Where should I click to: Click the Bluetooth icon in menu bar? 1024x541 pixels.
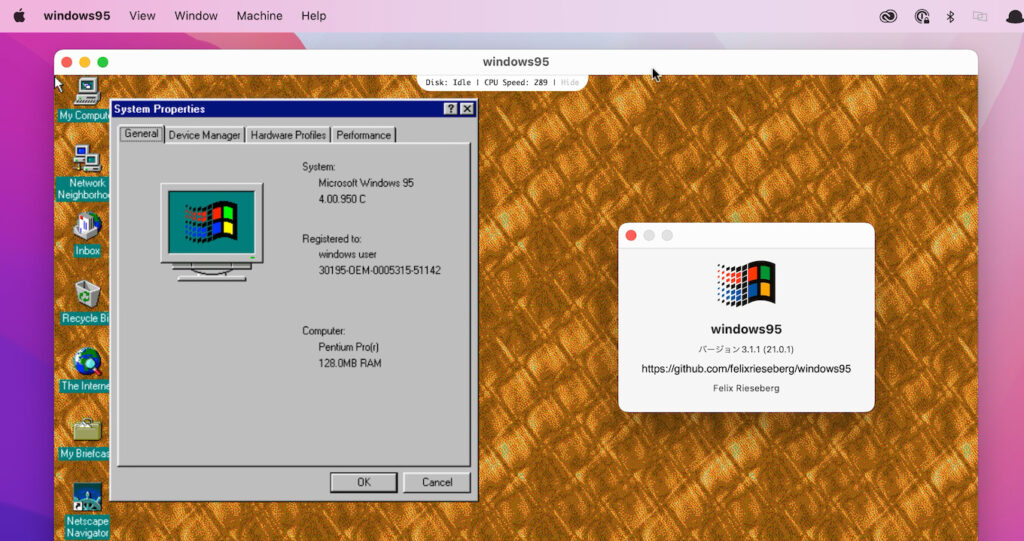tap(950, 16)
